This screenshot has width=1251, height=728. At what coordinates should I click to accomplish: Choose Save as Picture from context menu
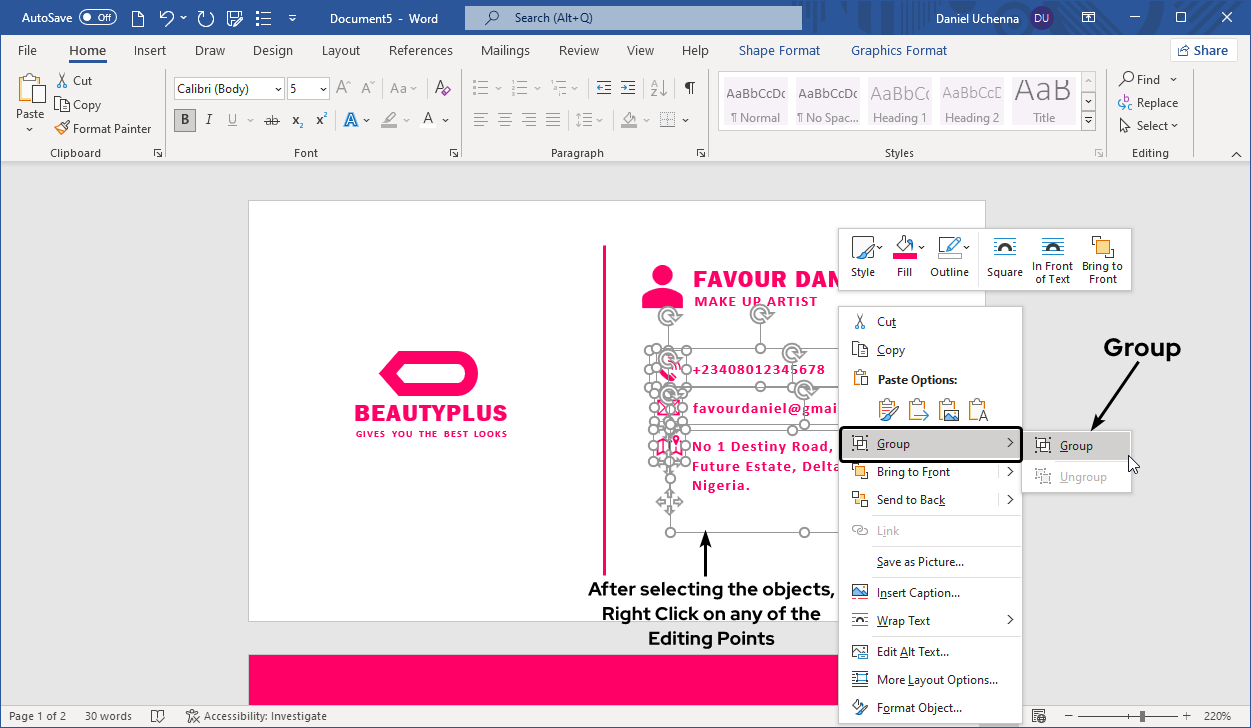pyautogui.click(x=919, y=562)
